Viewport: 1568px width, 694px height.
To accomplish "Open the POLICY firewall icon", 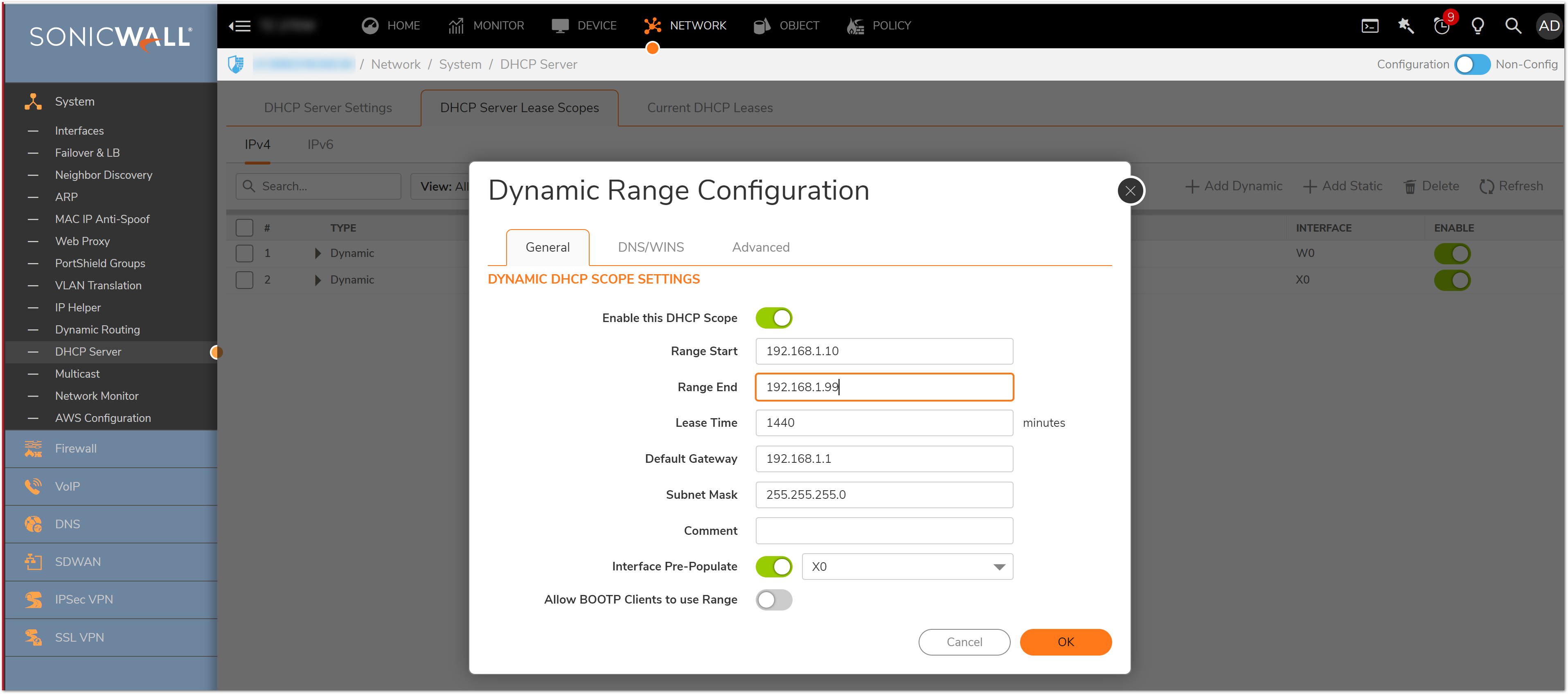I will 855,25.
